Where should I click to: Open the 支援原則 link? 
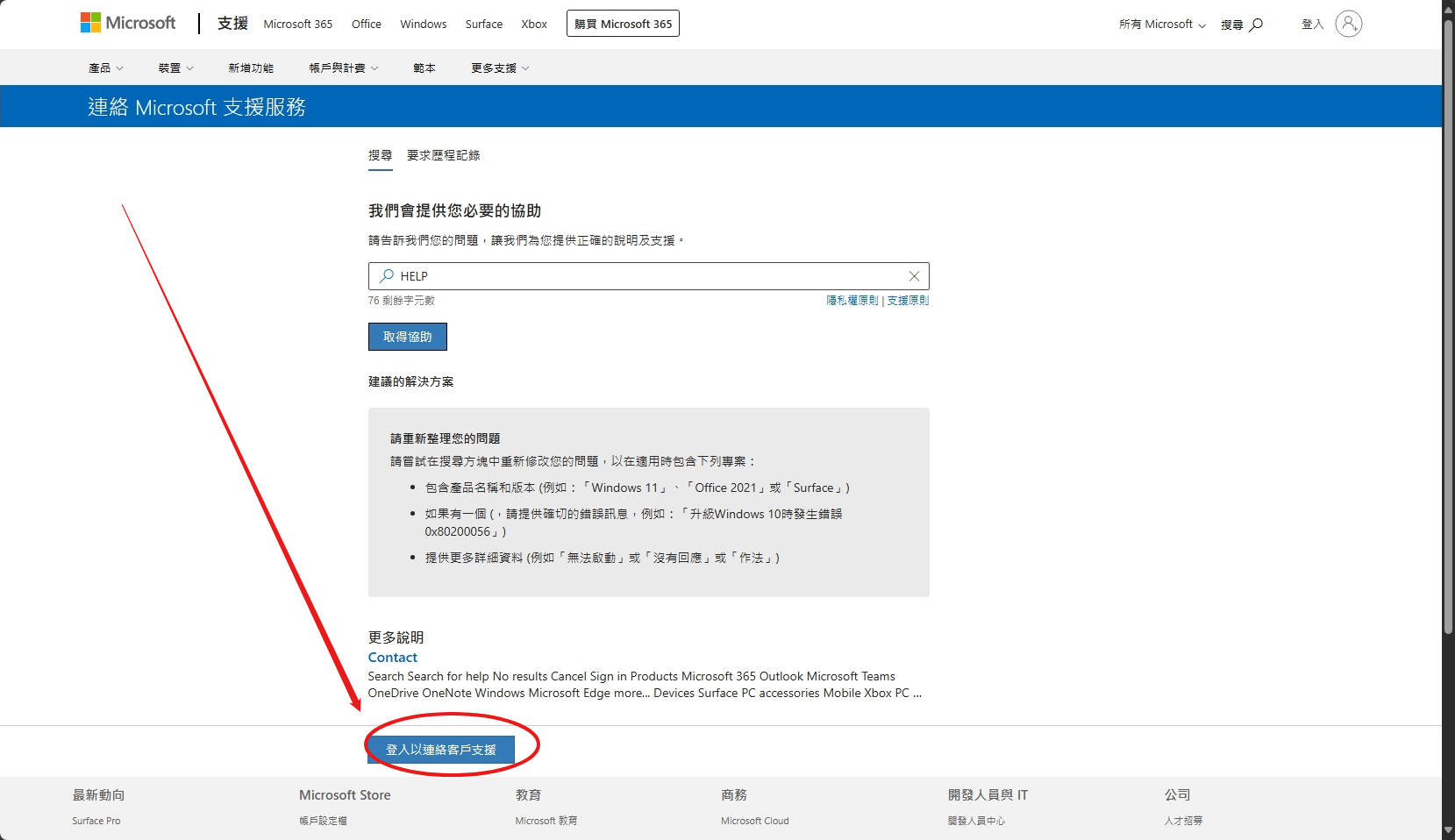point(908,300)
